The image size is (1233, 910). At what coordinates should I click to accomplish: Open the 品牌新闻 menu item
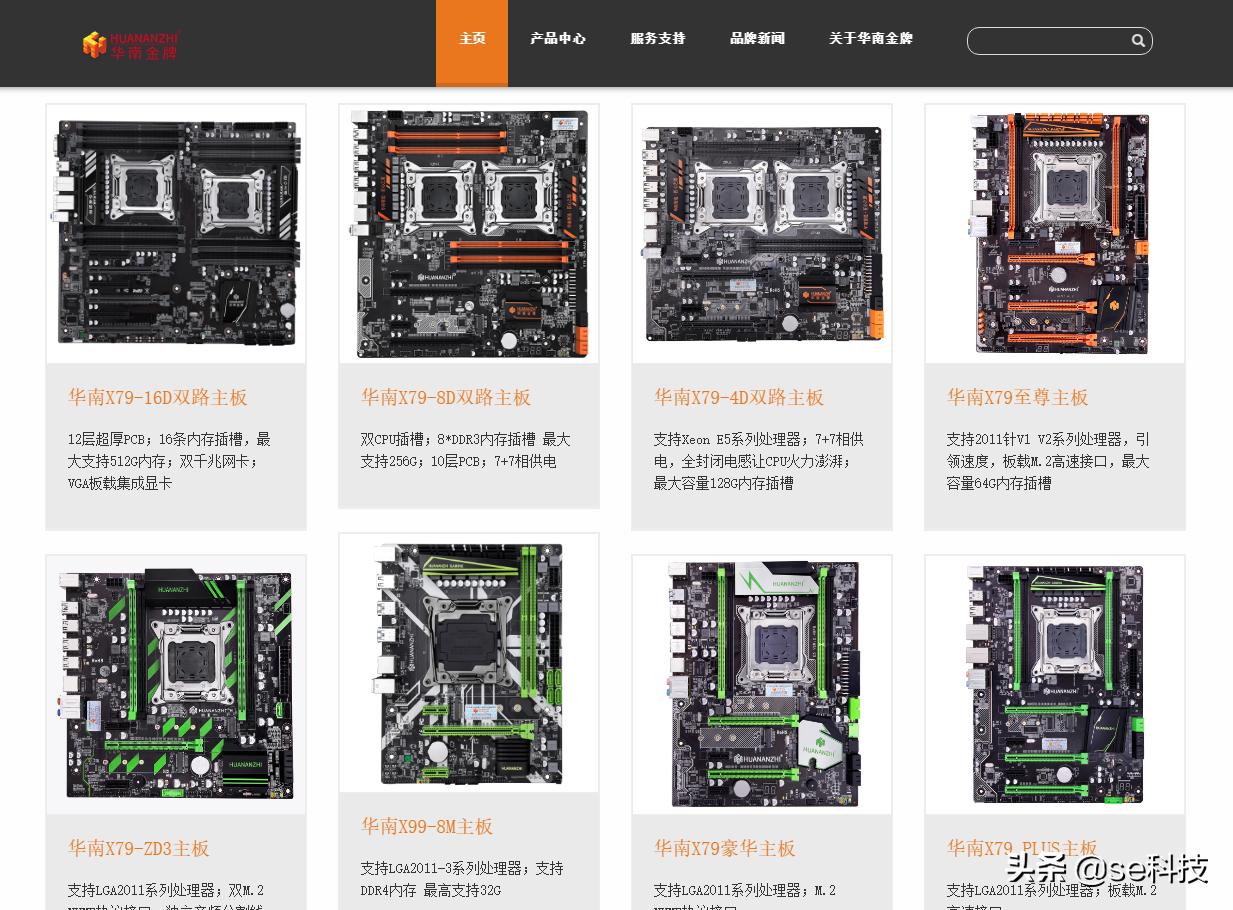click(757, 39)
